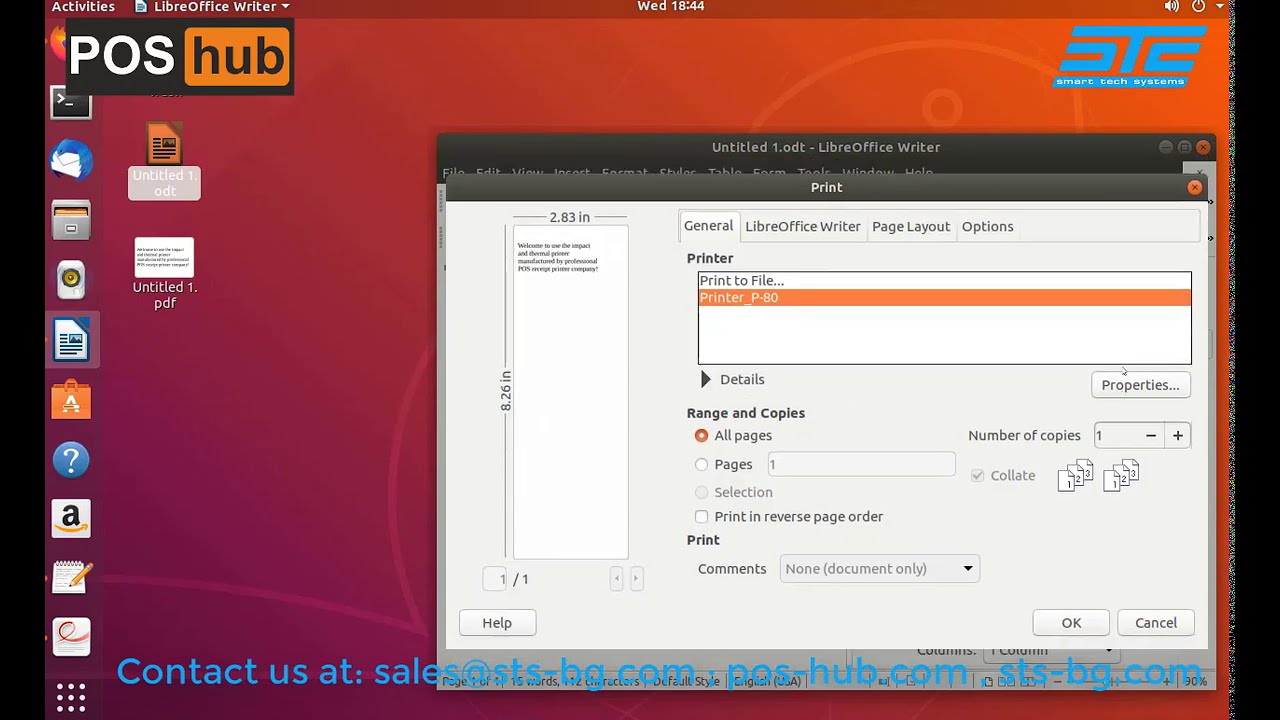Show Applications grid at dock bottom
This screenshot has width=1280, height=720.
pyautogui.click(x=71, y=696)
